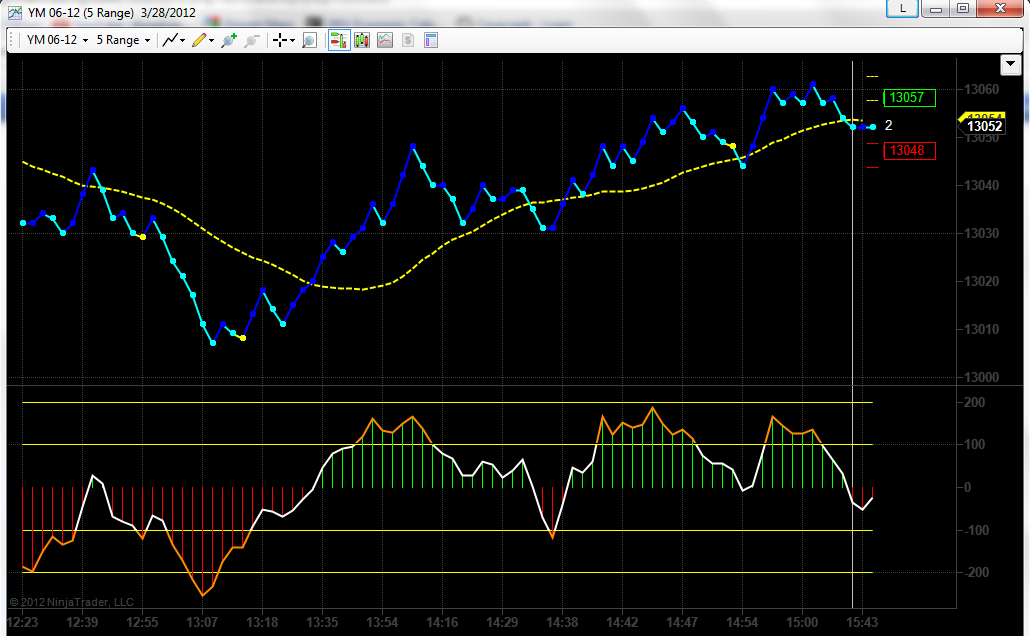Expand the chart style dropdown arrow
The image size is (1030, 636).
click(x=183, y=41)
